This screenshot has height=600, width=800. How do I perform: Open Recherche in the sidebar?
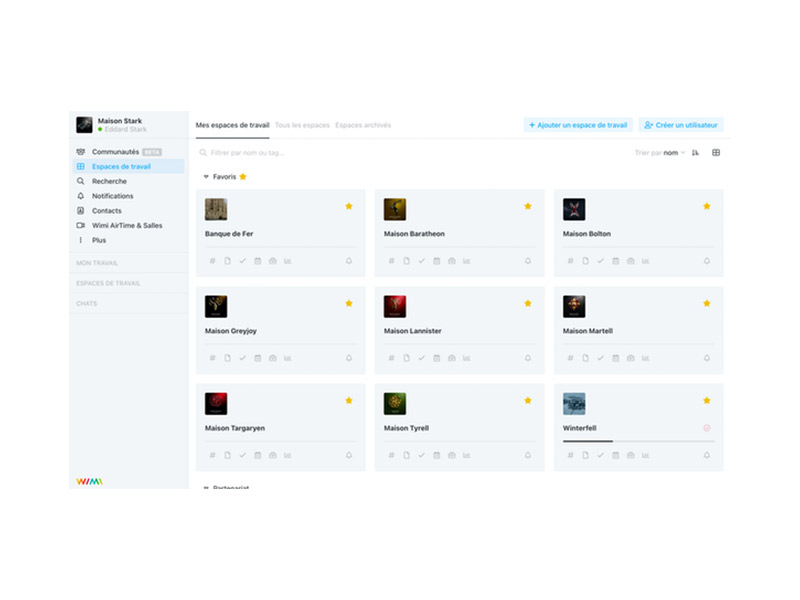point(129,181)
